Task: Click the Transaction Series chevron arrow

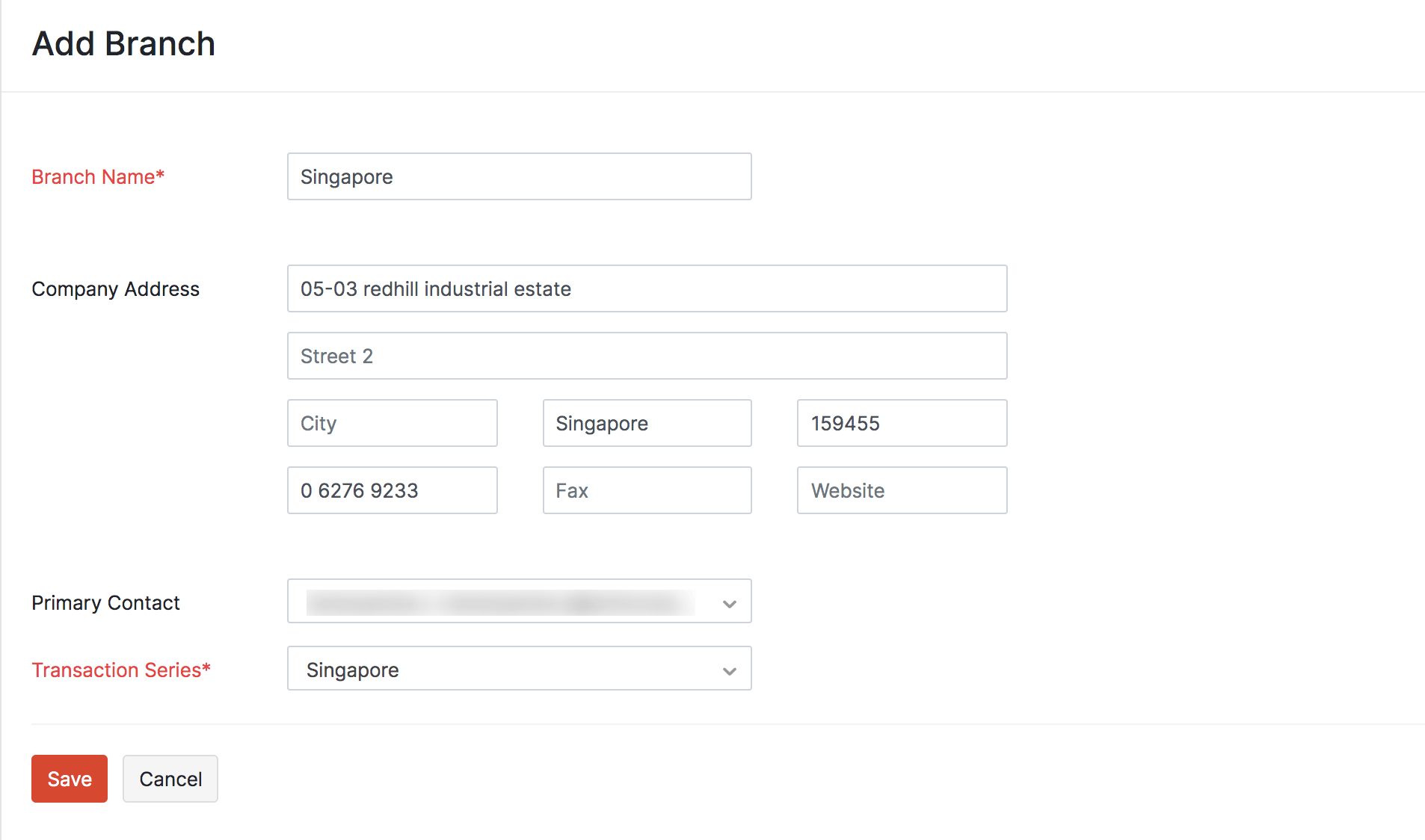Action: 730,671
